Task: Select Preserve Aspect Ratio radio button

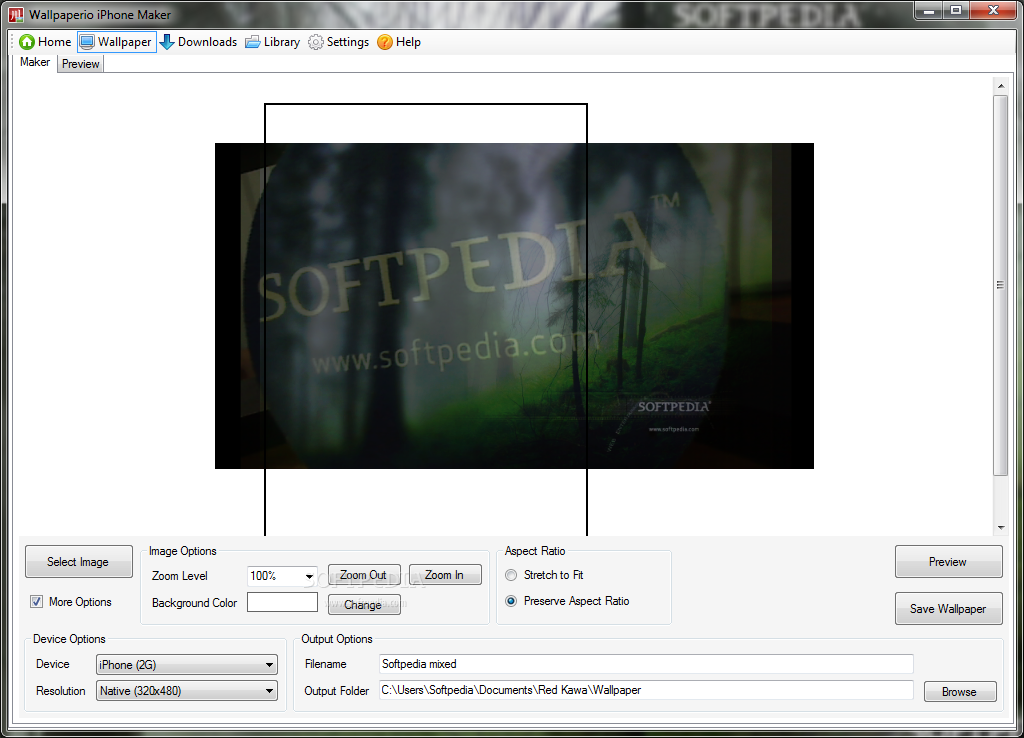Action: pos(511,601)
